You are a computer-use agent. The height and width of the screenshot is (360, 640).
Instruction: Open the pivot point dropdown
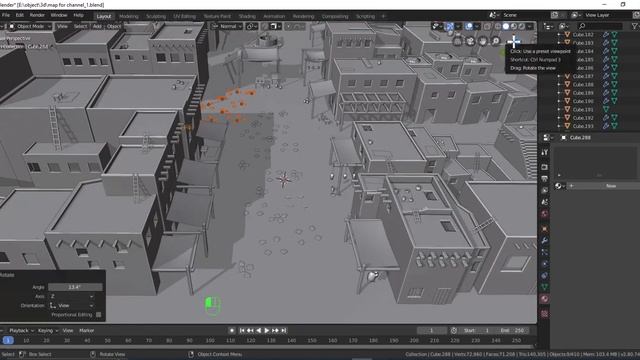pos(251,26)
